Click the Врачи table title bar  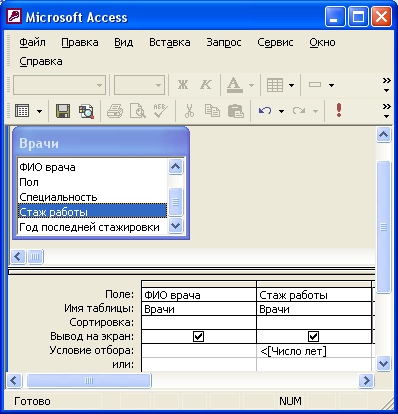click(101, 143)
